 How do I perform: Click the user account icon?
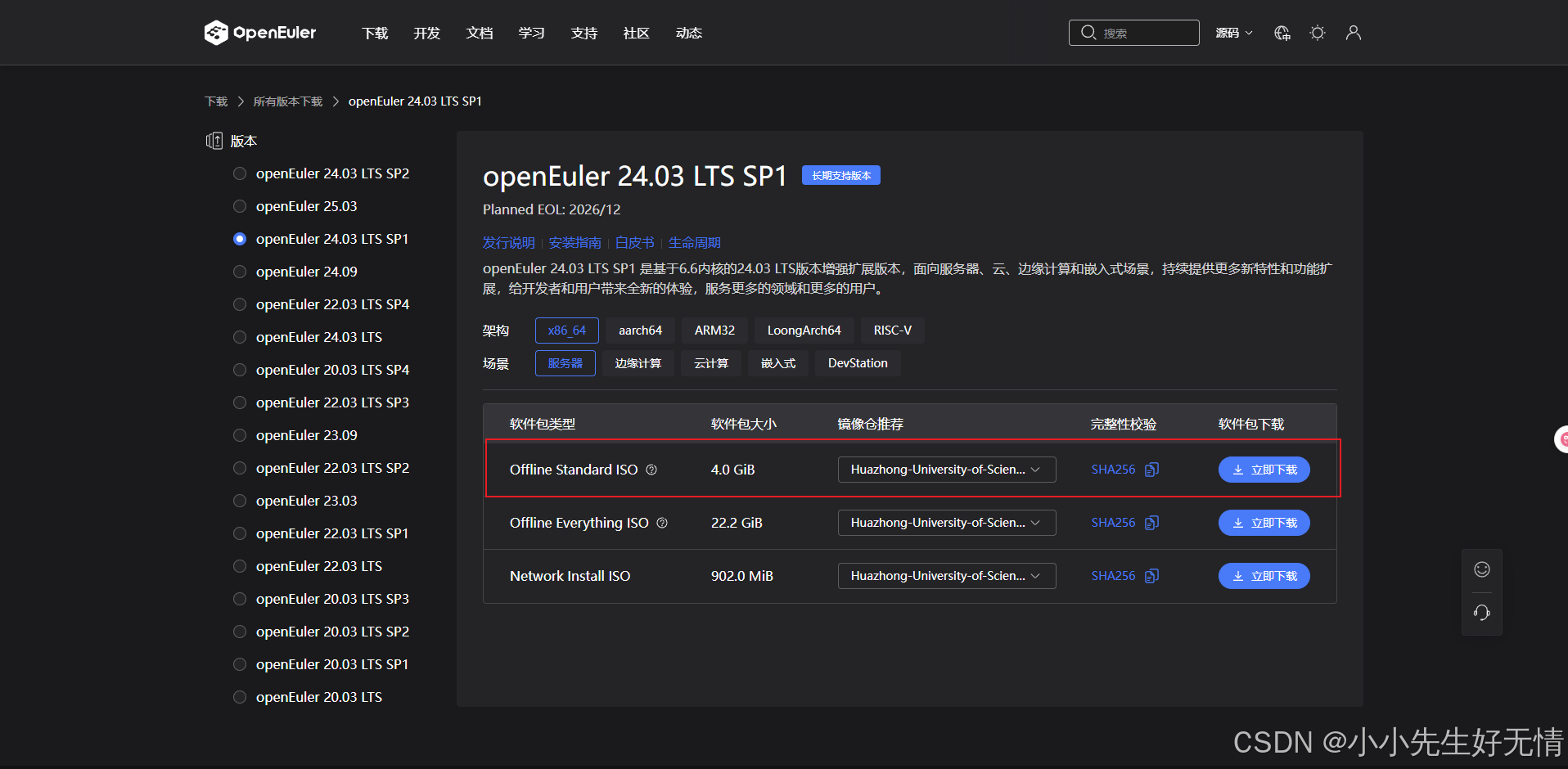(1353, 33)
